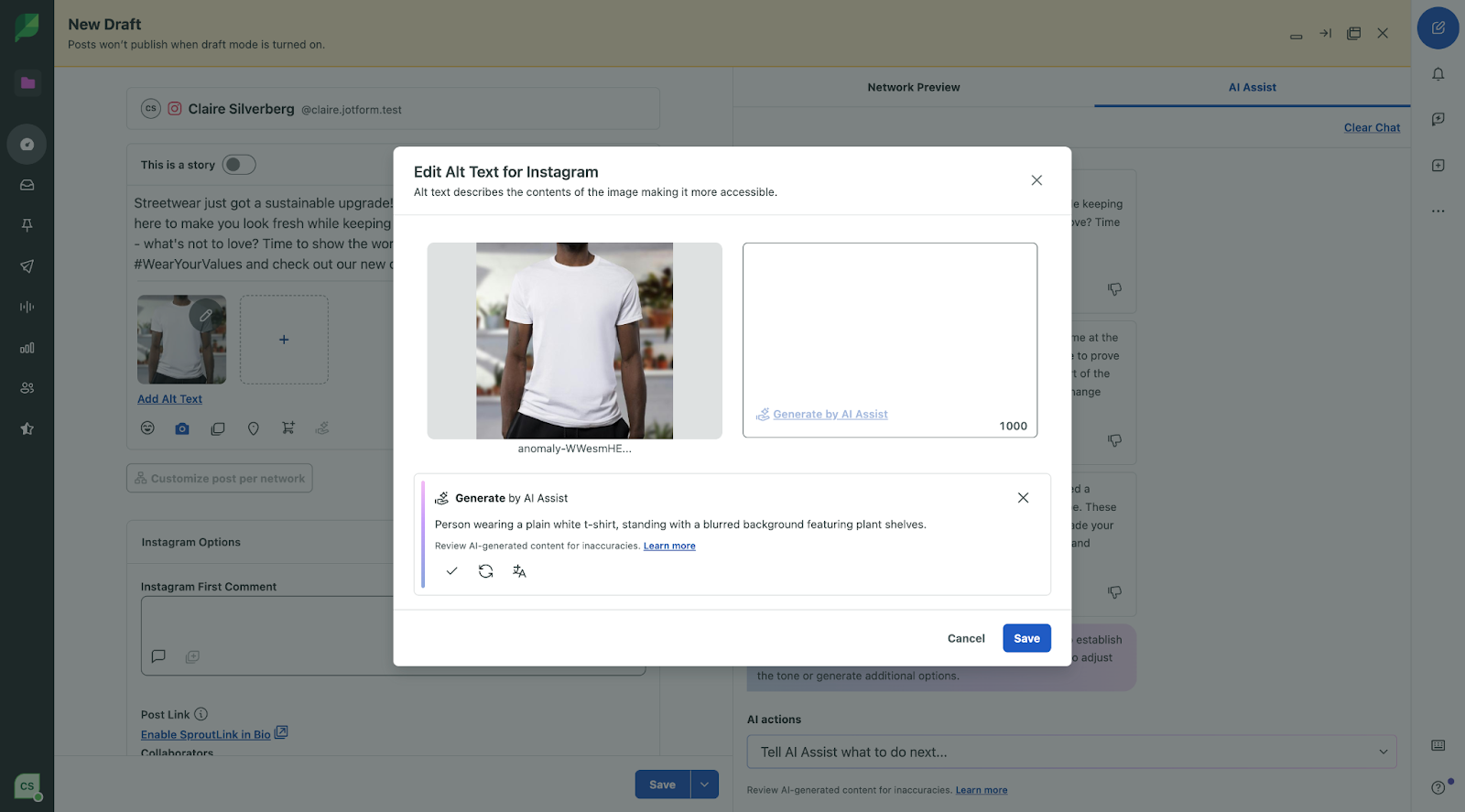This screenshot has height=812, width=1465.
Task: Click the asset library copy icon
Action: point(218,428)
